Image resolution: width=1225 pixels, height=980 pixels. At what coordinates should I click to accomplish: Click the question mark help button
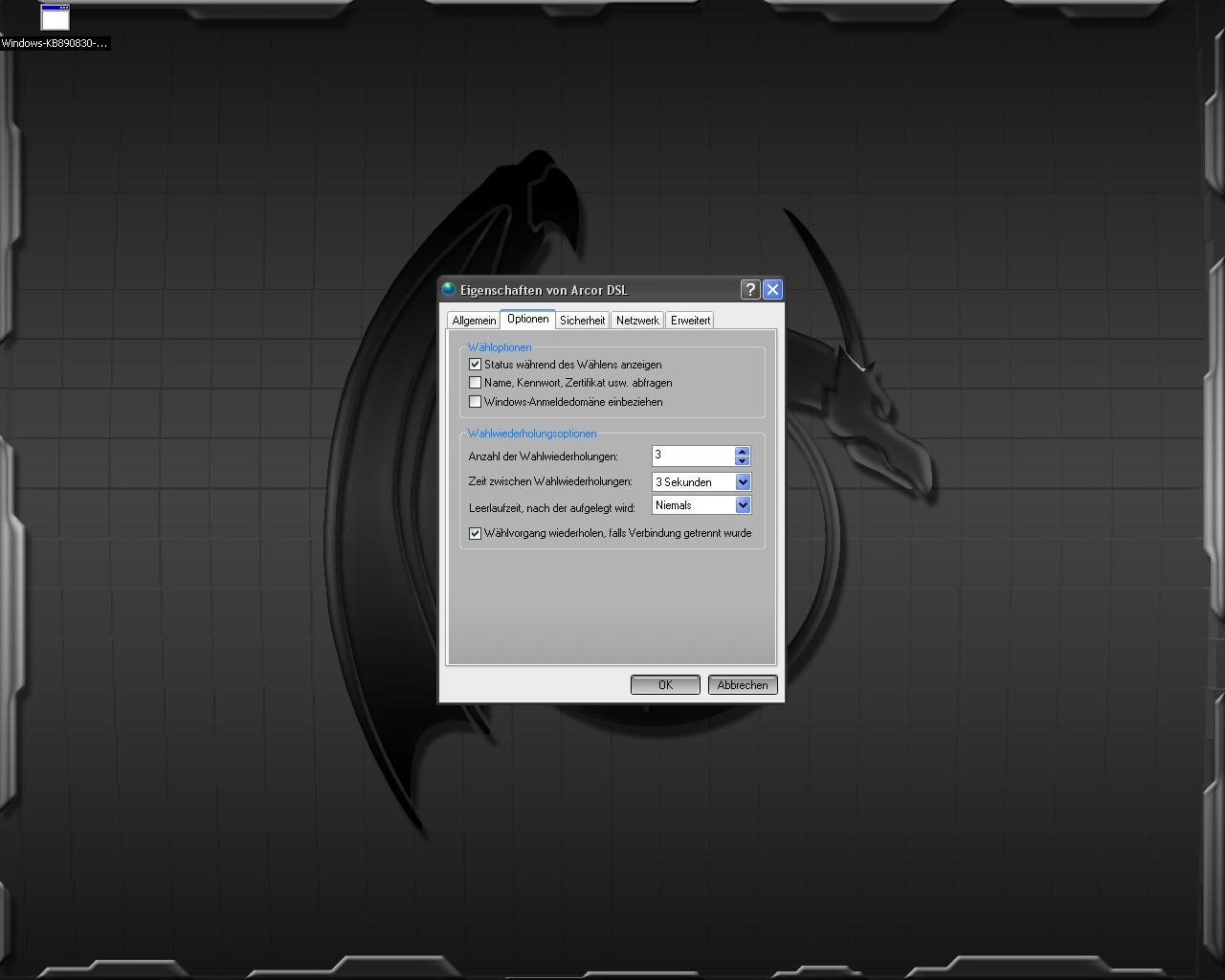click(x=751, y=289)
